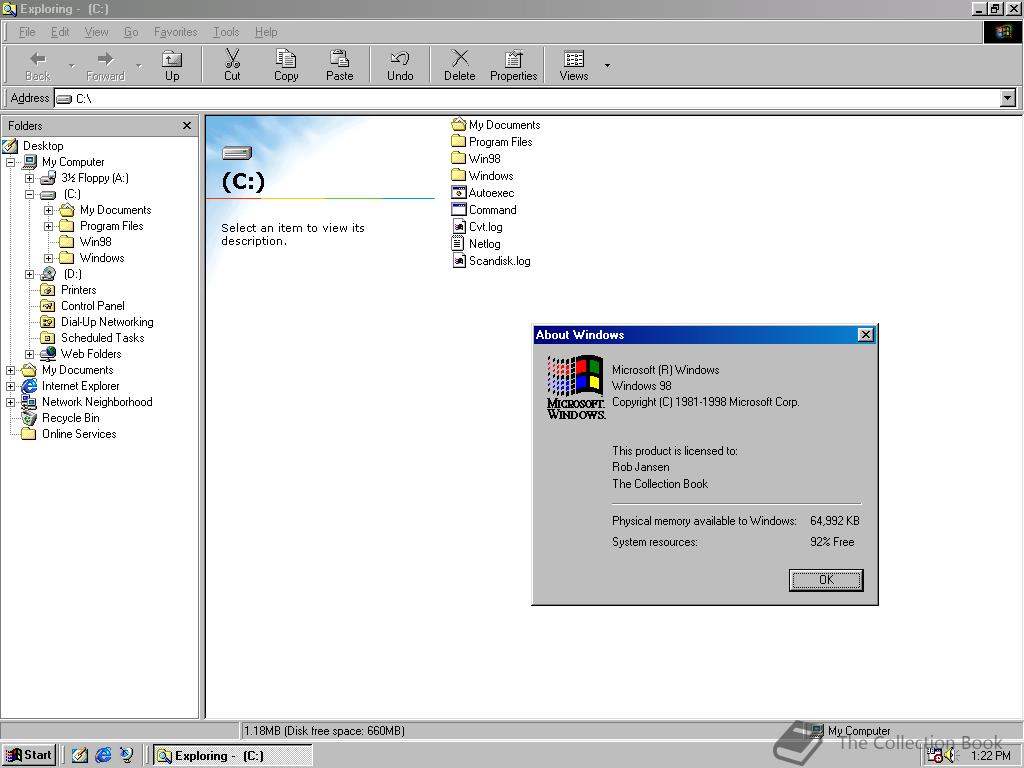Select the Scandisk.log file icon
The height and width of the screenshot is (768, 1024).
pyautogui.click(x=458, y=261)
